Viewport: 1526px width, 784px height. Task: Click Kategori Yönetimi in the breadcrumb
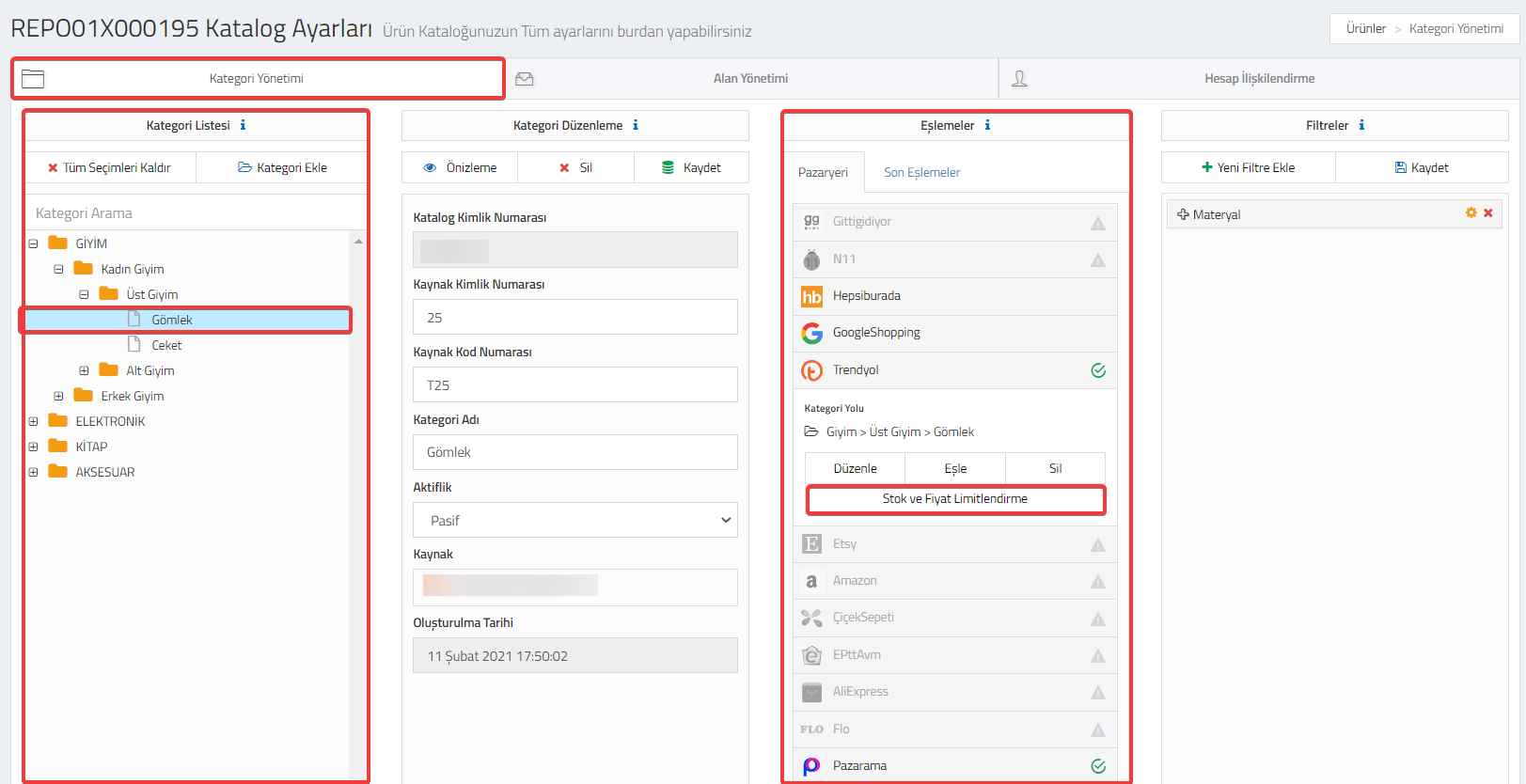[1456, 28]
